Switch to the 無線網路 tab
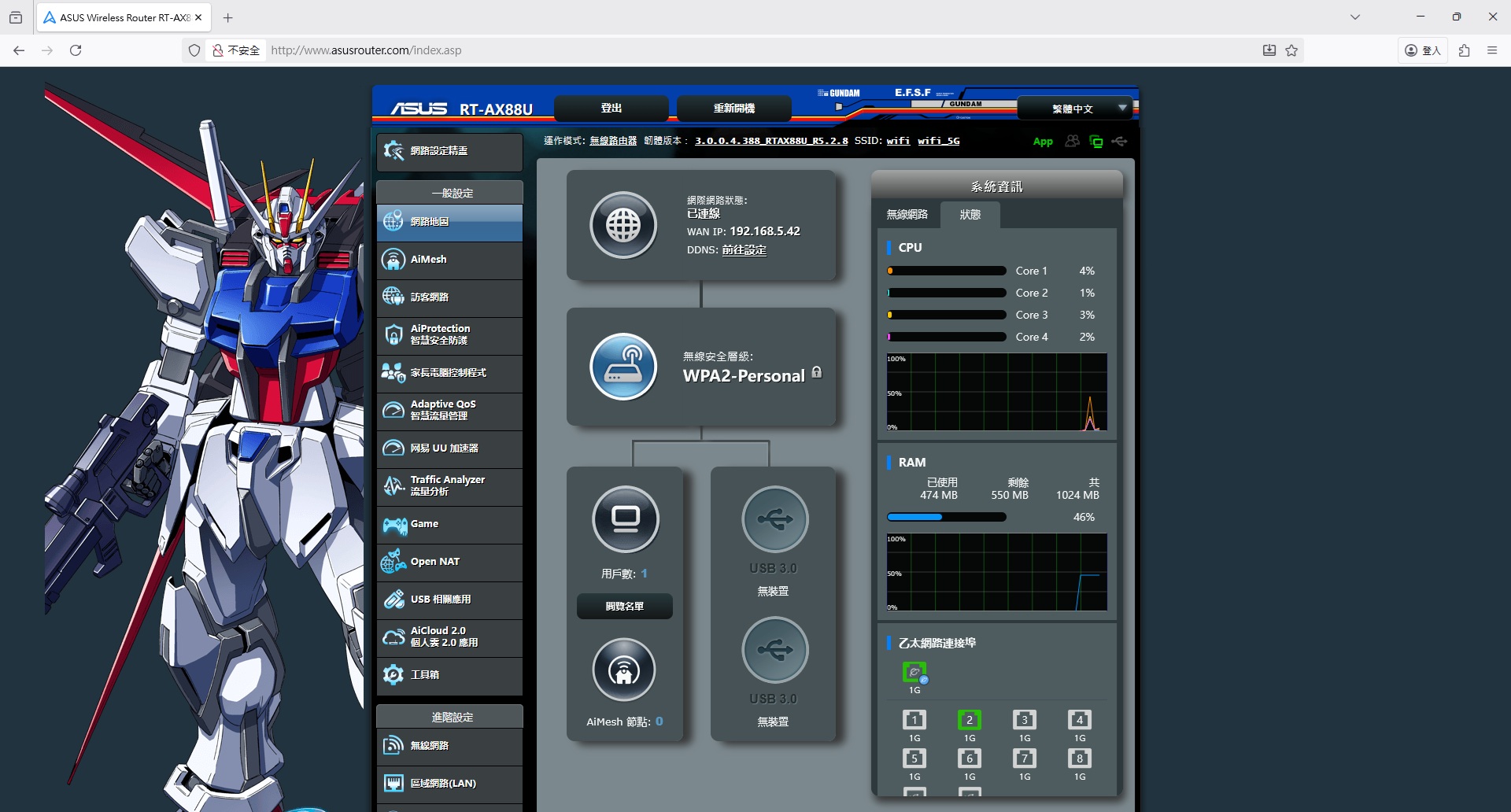The image size is (1511, 812). (x=907, y=215)
